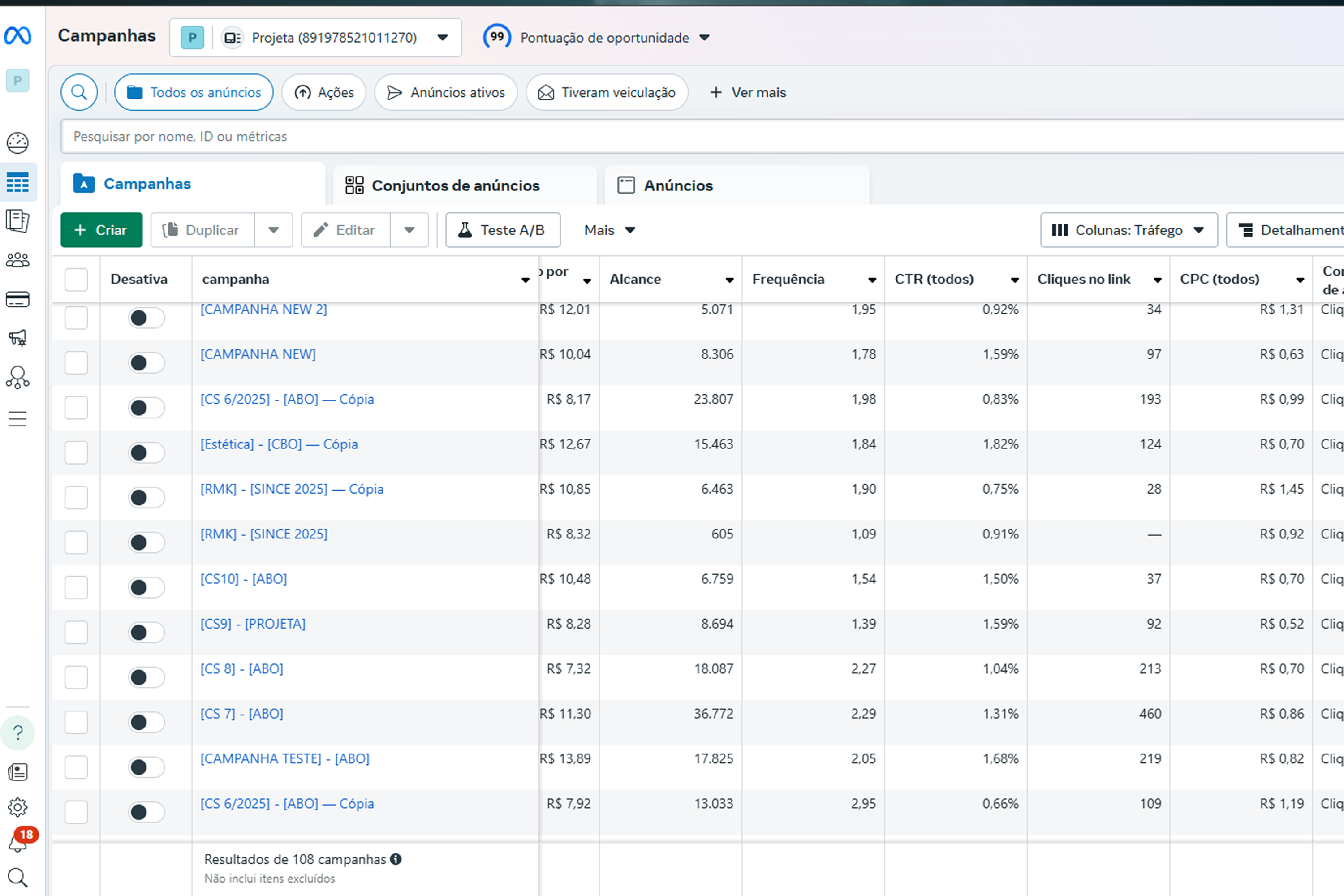Open Billing card icon in sidebar

(x=18, y=299)
